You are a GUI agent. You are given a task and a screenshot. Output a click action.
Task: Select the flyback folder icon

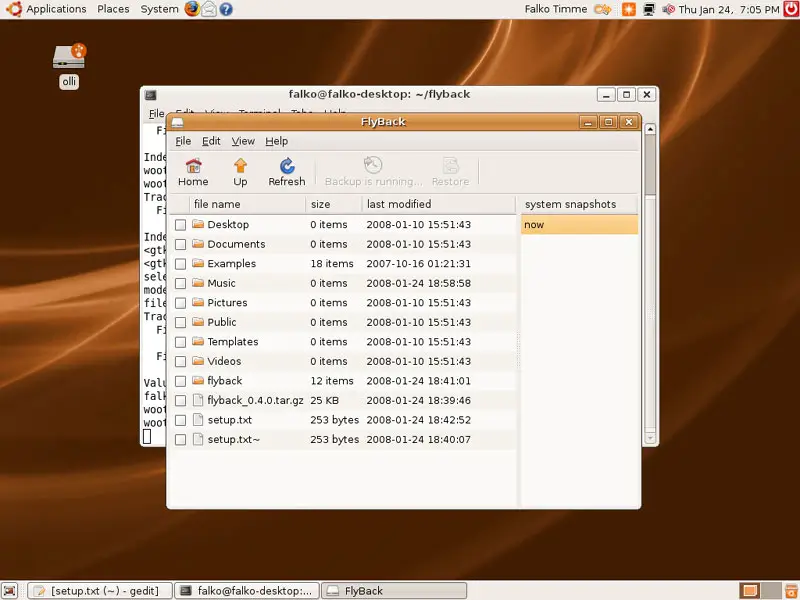coord(198,380)
